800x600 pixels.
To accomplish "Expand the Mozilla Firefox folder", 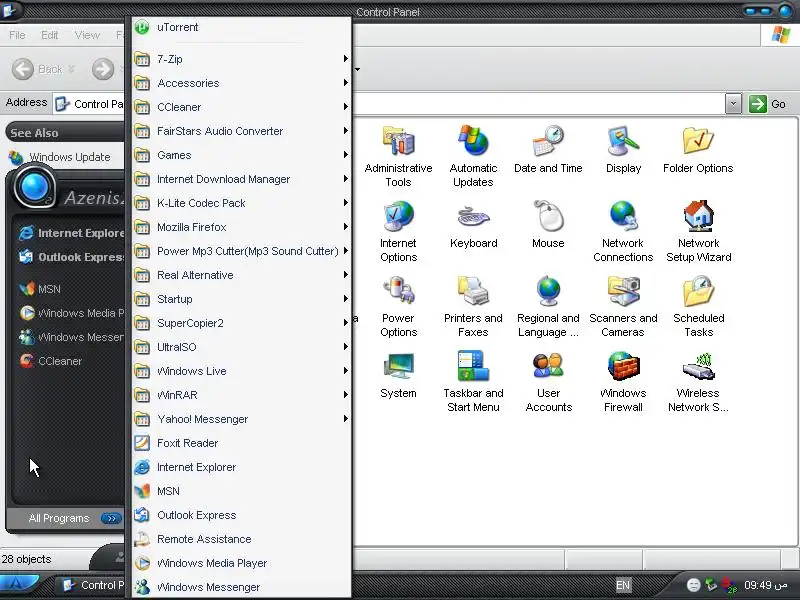I will [242, 227].
